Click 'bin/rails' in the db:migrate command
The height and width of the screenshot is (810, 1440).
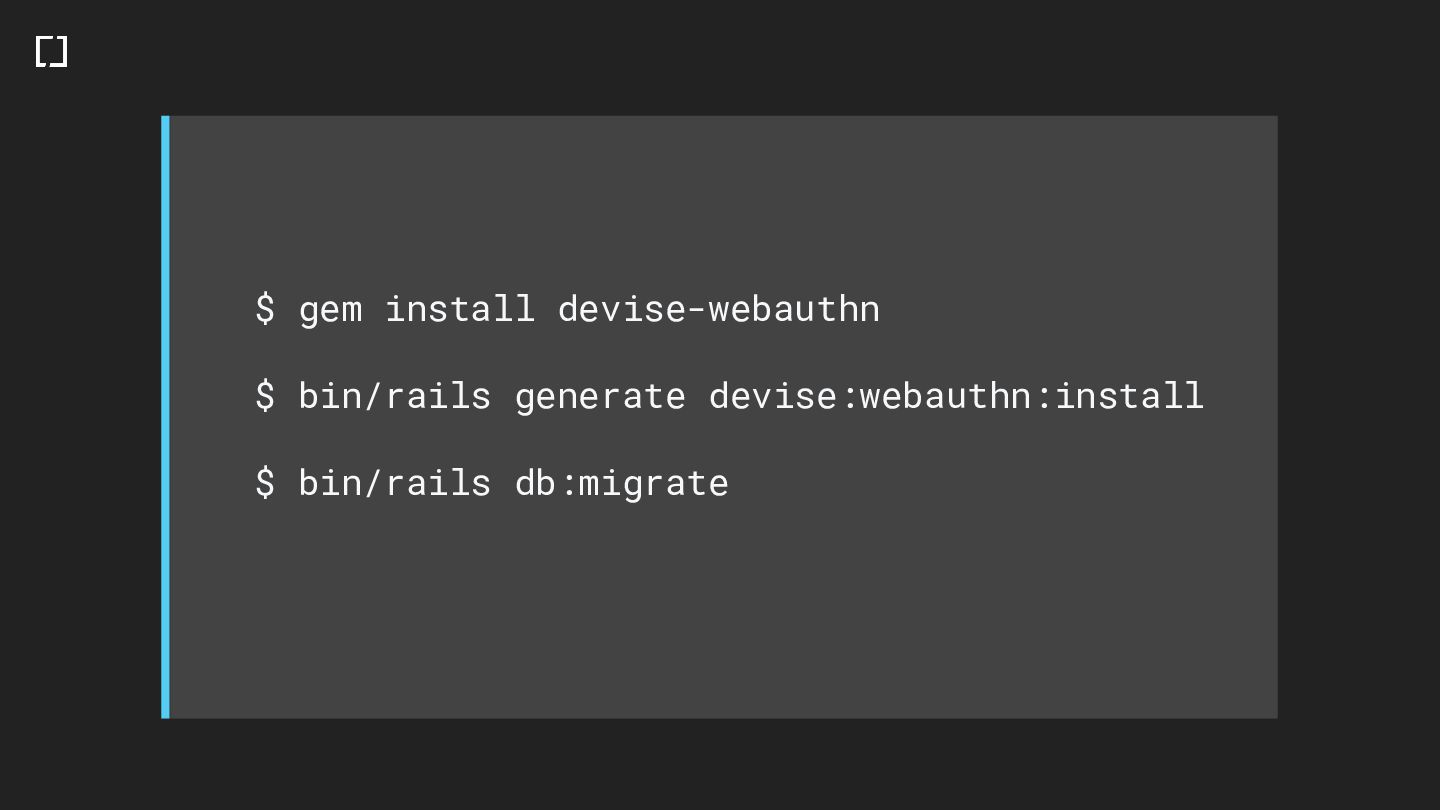[395, 482]
